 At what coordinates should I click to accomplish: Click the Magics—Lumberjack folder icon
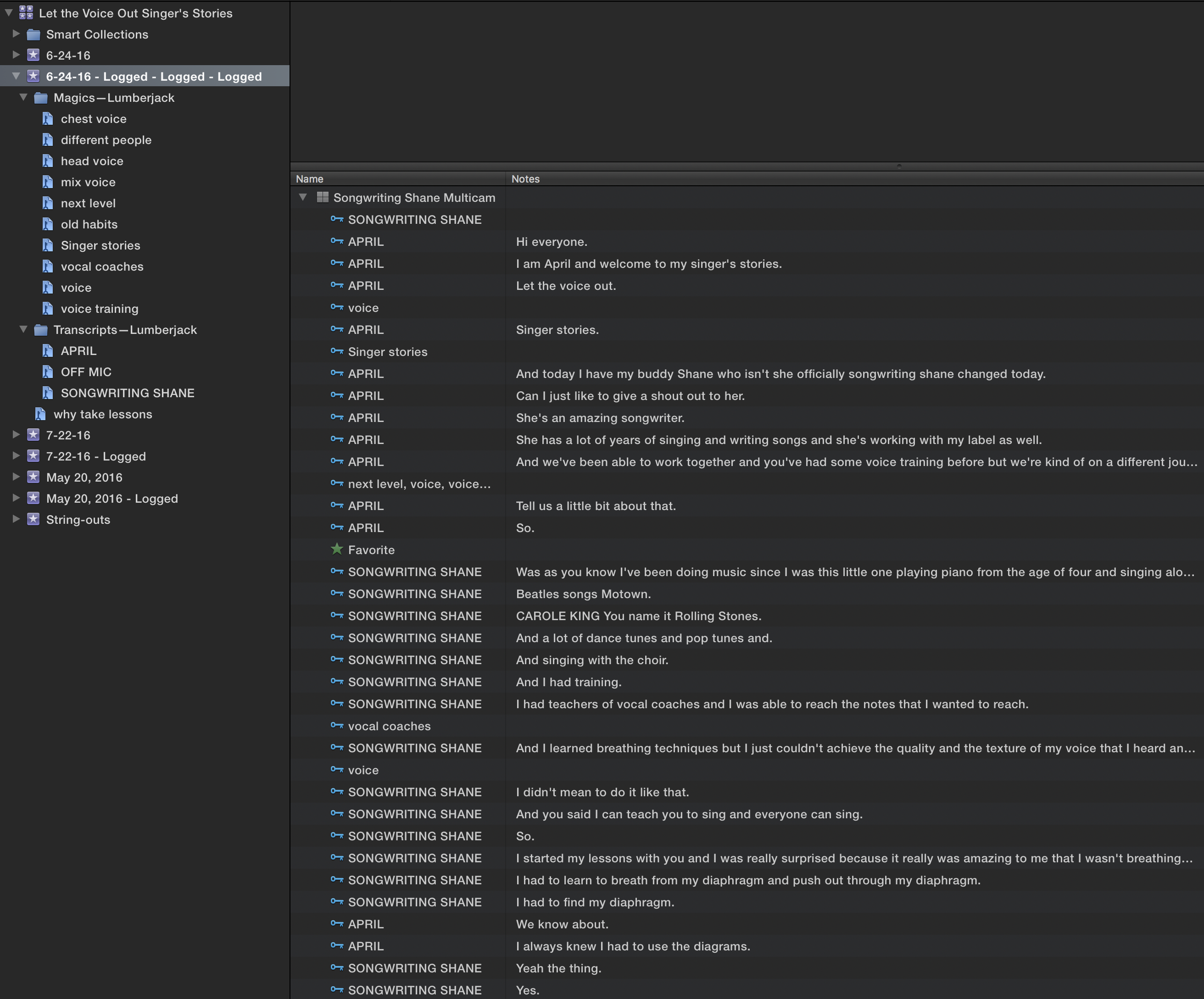pyautogui.click(x=41, y=97)
